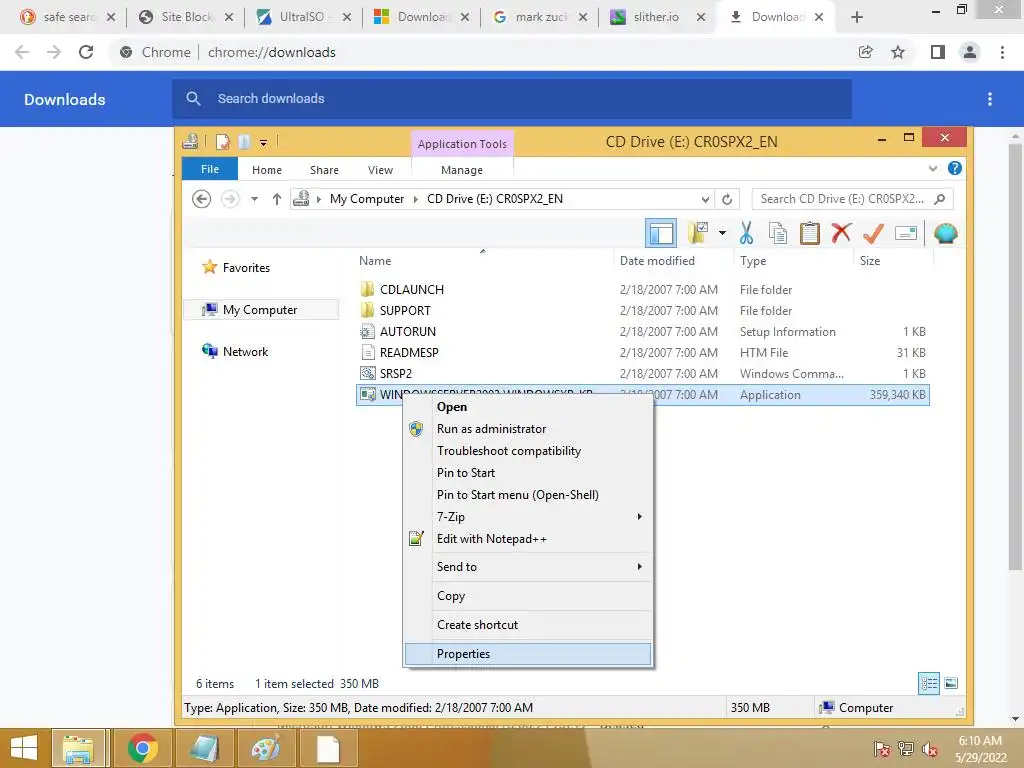Screen dimensions: 1024x768
Task: Choose Run as administrator
Action: (x=528, y=428)
